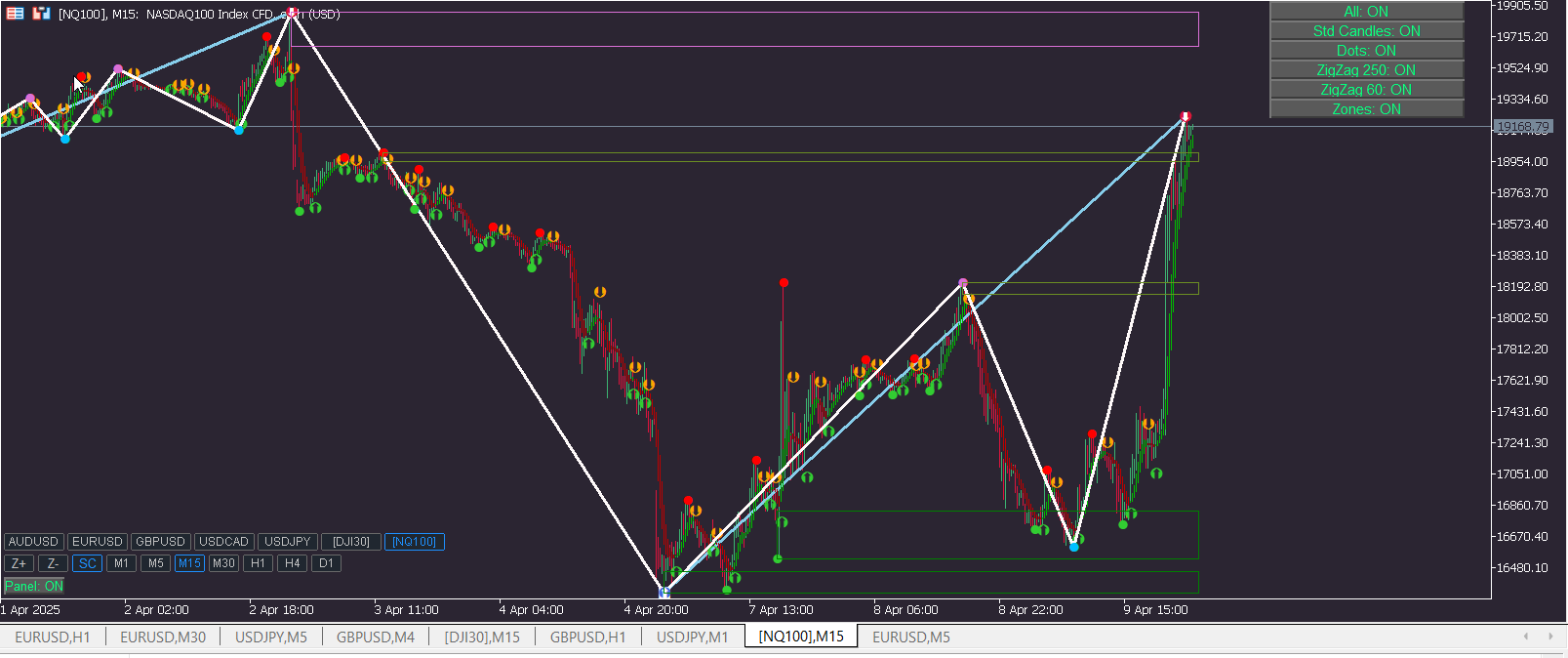Click the current price label 19168.79

click(1523, 127)
